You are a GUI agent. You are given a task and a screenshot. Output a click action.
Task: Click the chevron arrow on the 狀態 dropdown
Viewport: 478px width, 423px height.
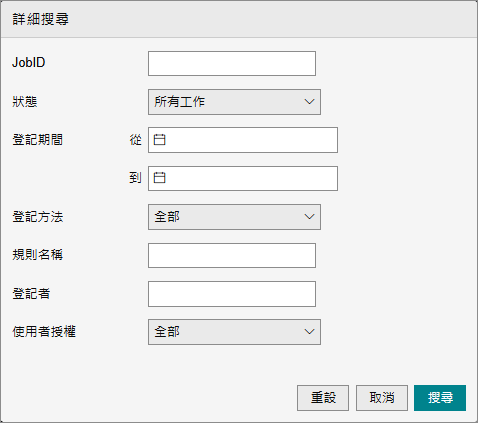pos(309,102)
